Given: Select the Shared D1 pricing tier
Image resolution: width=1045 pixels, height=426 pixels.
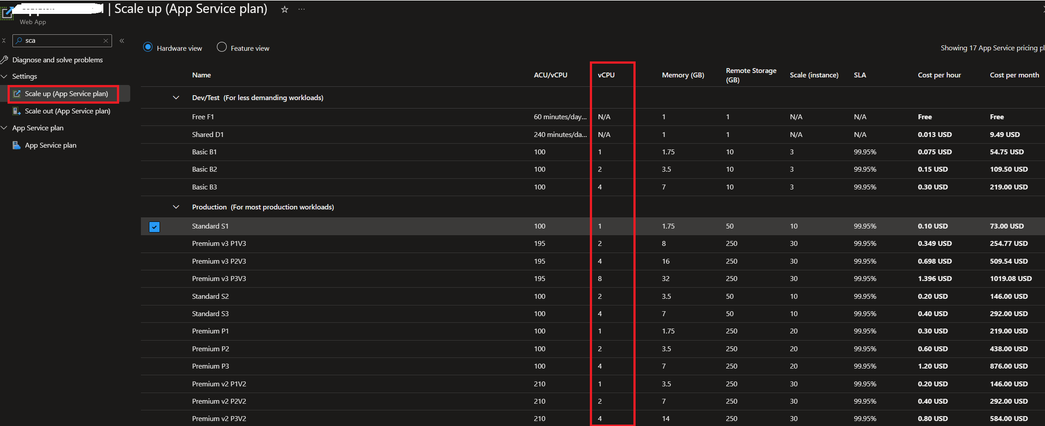Looking at the screenshot, I should click(x=207, y=135).
